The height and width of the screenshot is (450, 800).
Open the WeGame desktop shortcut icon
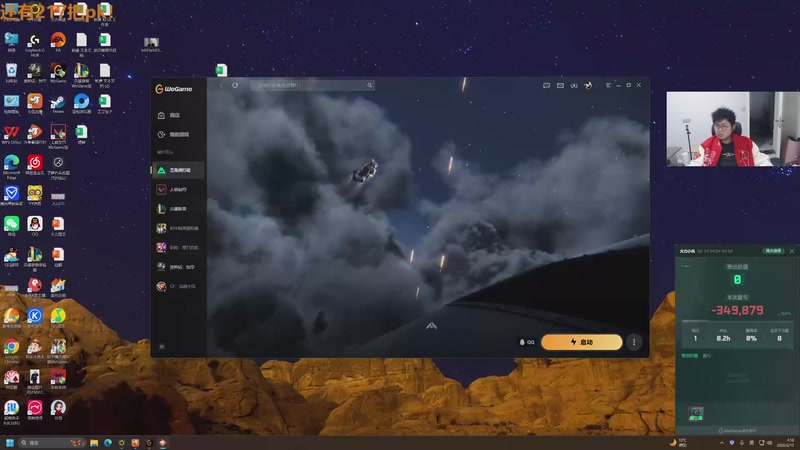pyautogui.click(x=58, y=73)
